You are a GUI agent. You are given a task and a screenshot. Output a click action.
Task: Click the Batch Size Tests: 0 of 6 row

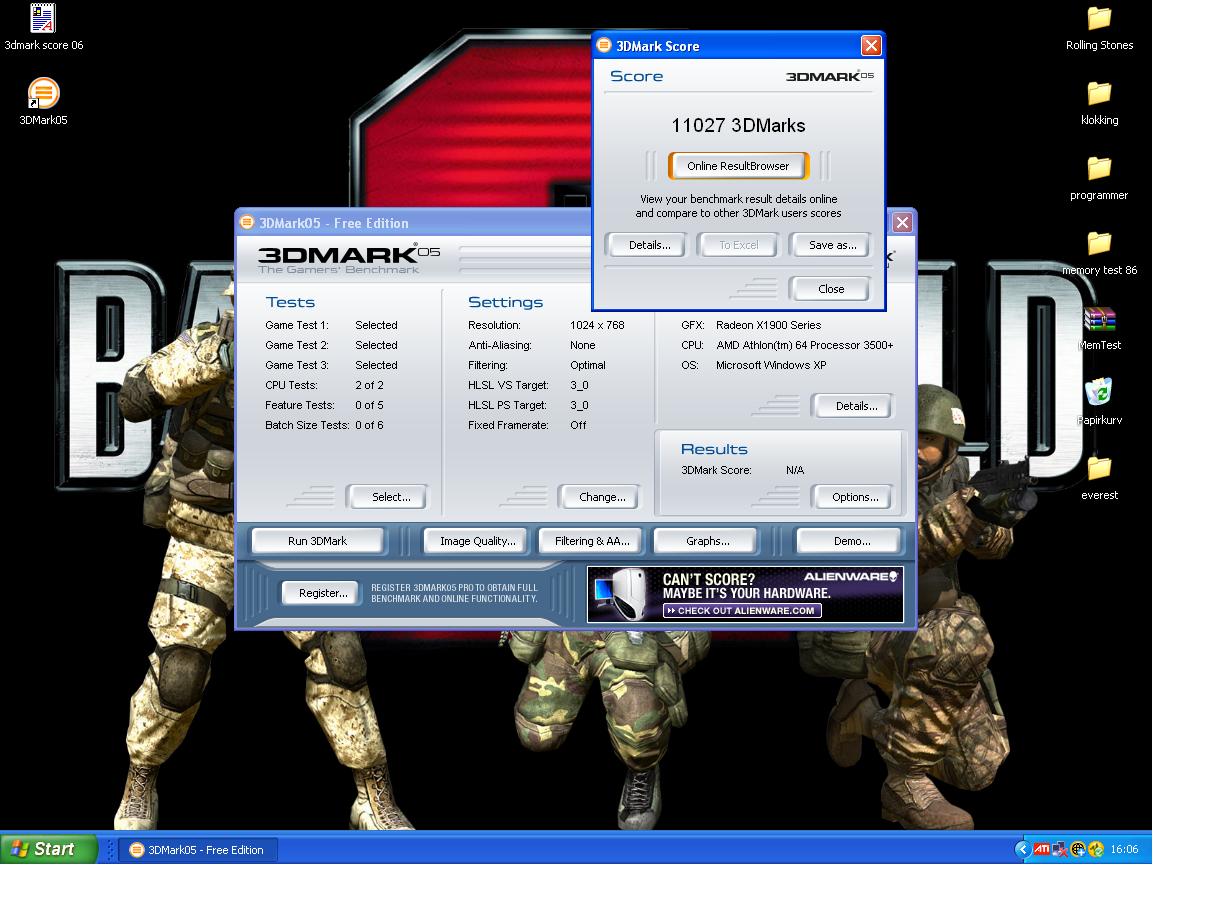coord(324,425)
